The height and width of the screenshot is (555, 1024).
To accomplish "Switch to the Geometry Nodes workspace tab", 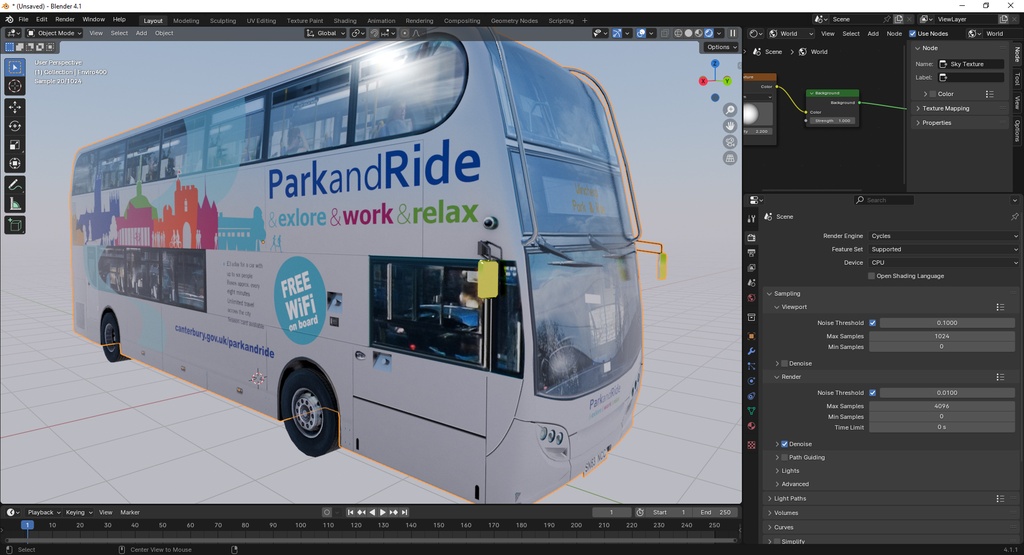I will (x=514, y=21).
